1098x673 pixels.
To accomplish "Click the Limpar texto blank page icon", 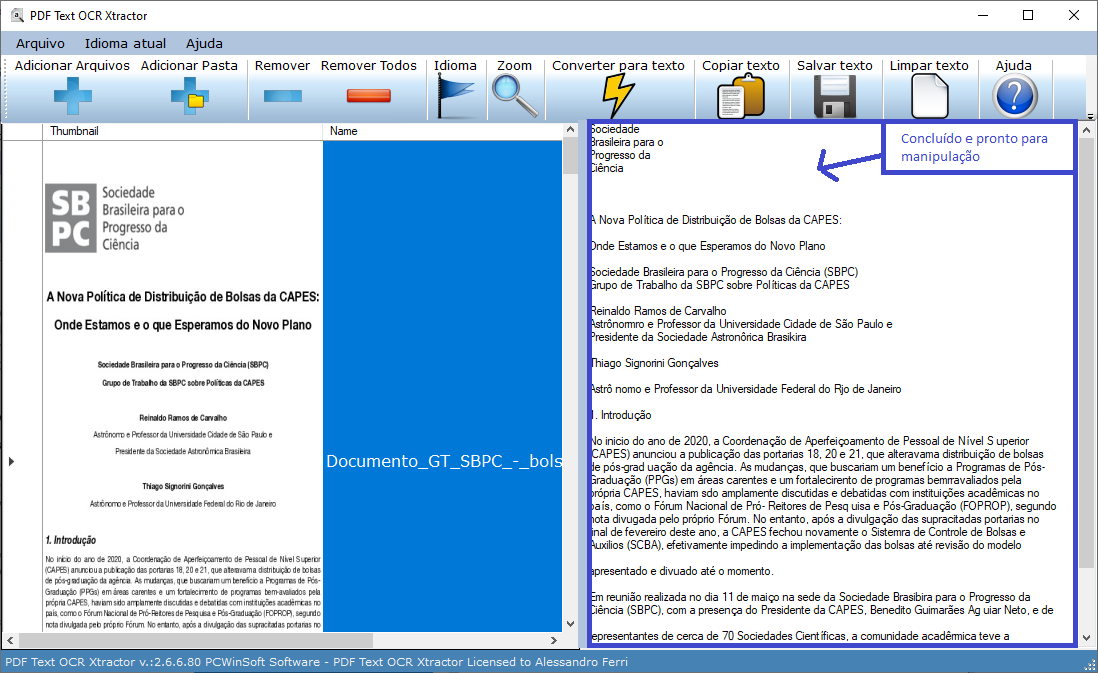I will coord(929,97).
